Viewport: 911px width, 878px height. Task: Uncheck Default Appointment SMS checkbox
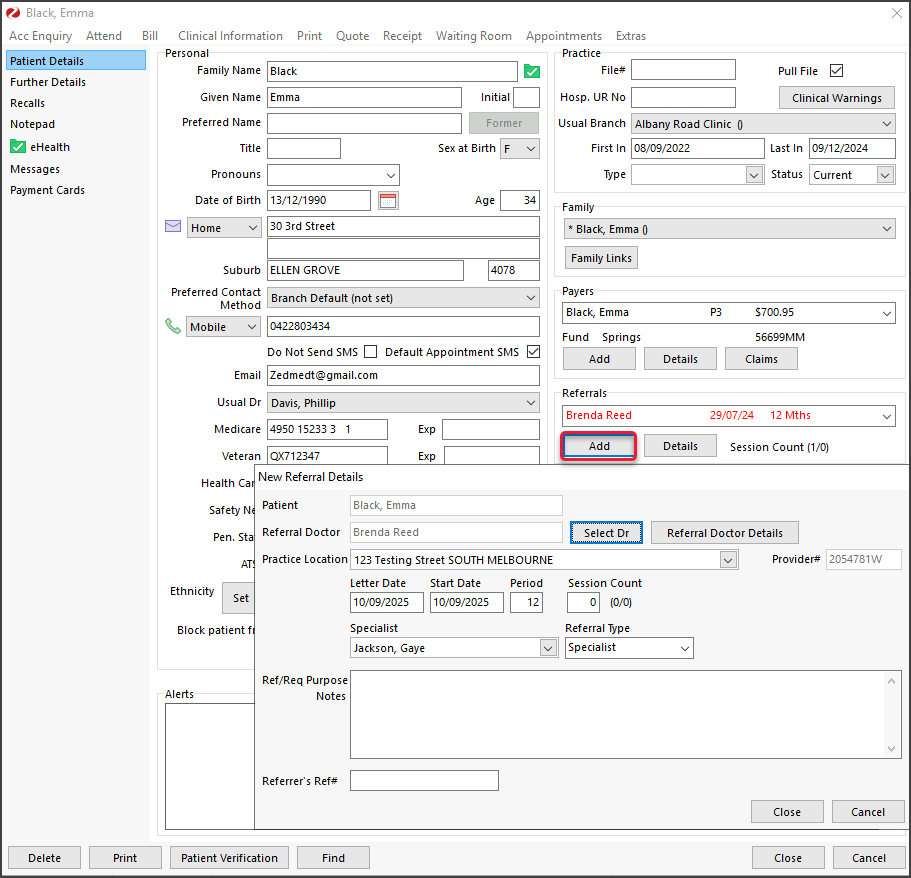pyautogui.click(x=533, y=352)
